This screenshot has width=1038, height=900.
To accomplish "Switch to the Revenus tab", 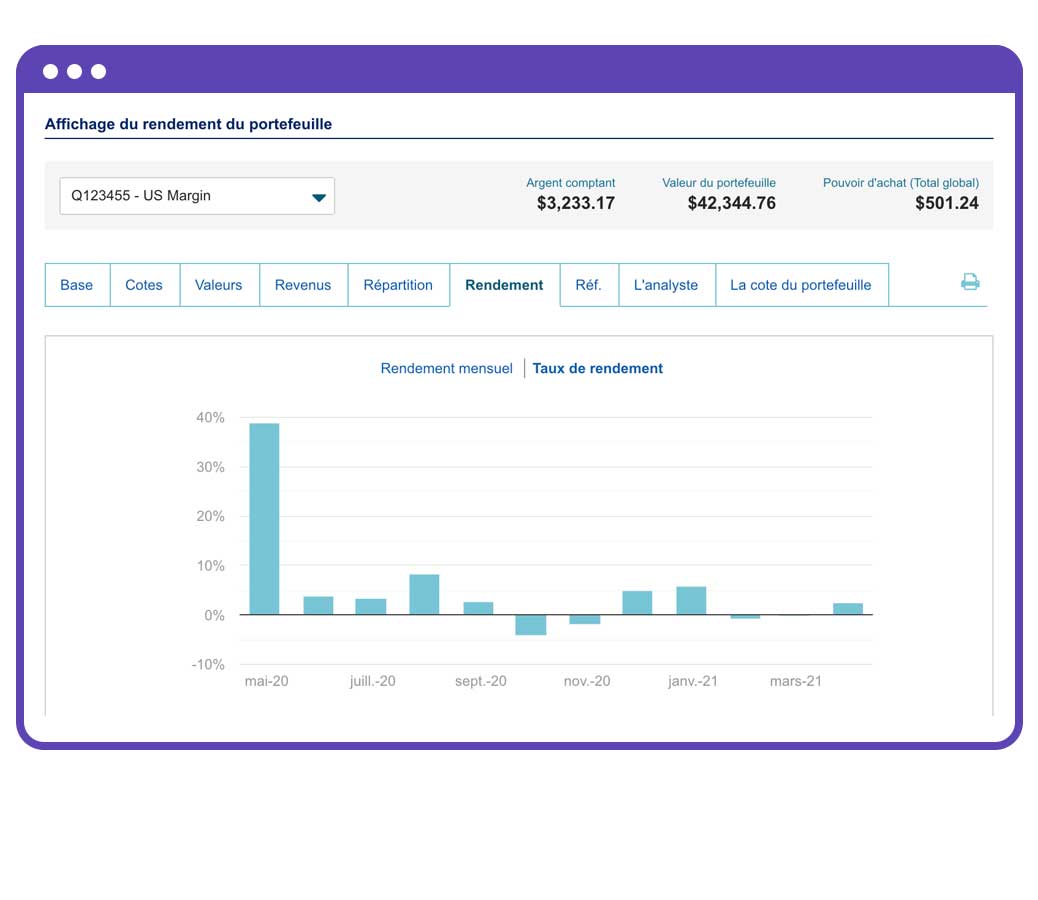I will [x=303, y=285].
